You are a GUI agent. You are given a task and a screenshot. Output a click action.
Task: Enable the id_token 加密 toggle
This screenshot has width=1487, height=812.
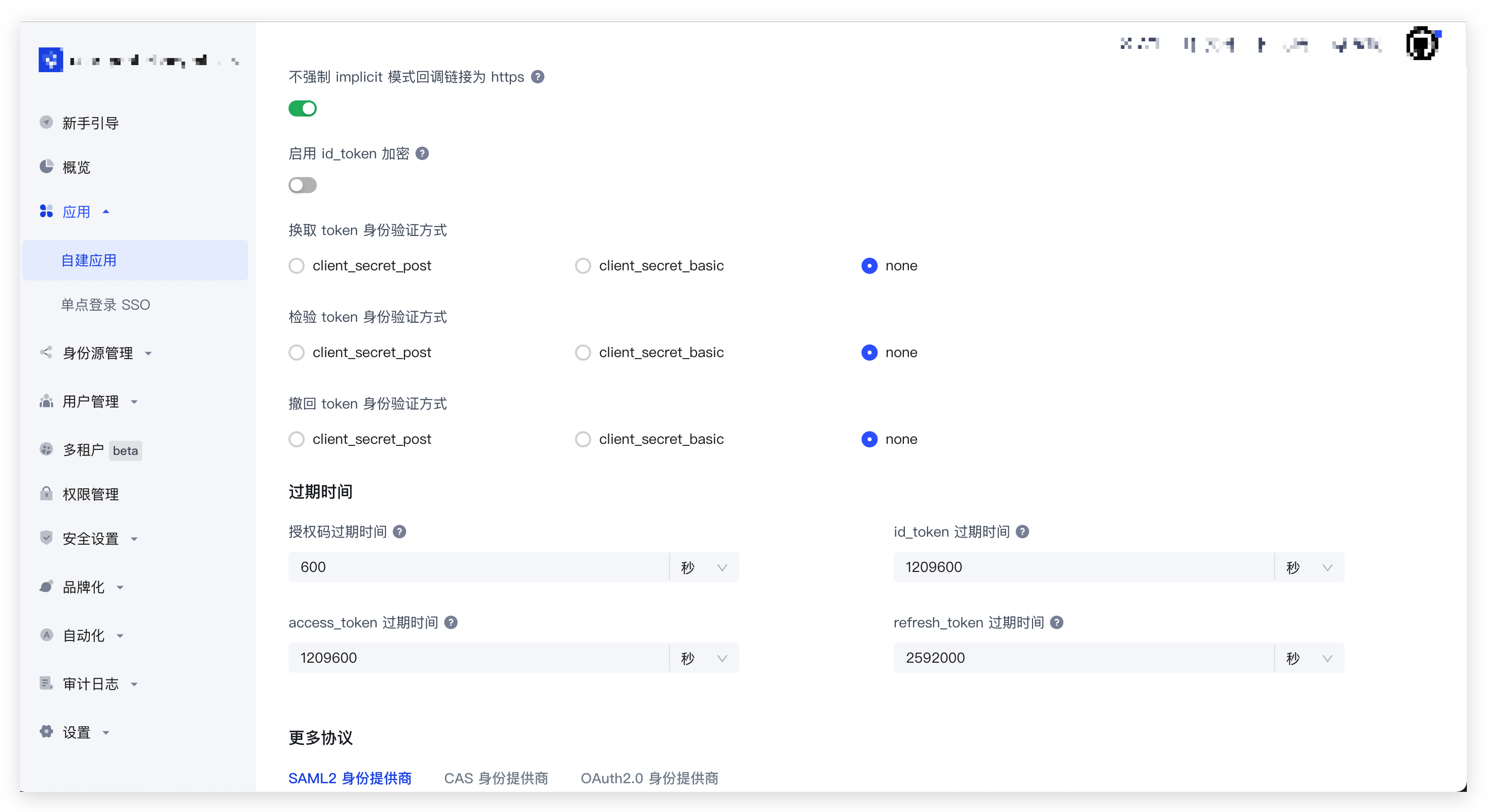coord(303,185)
